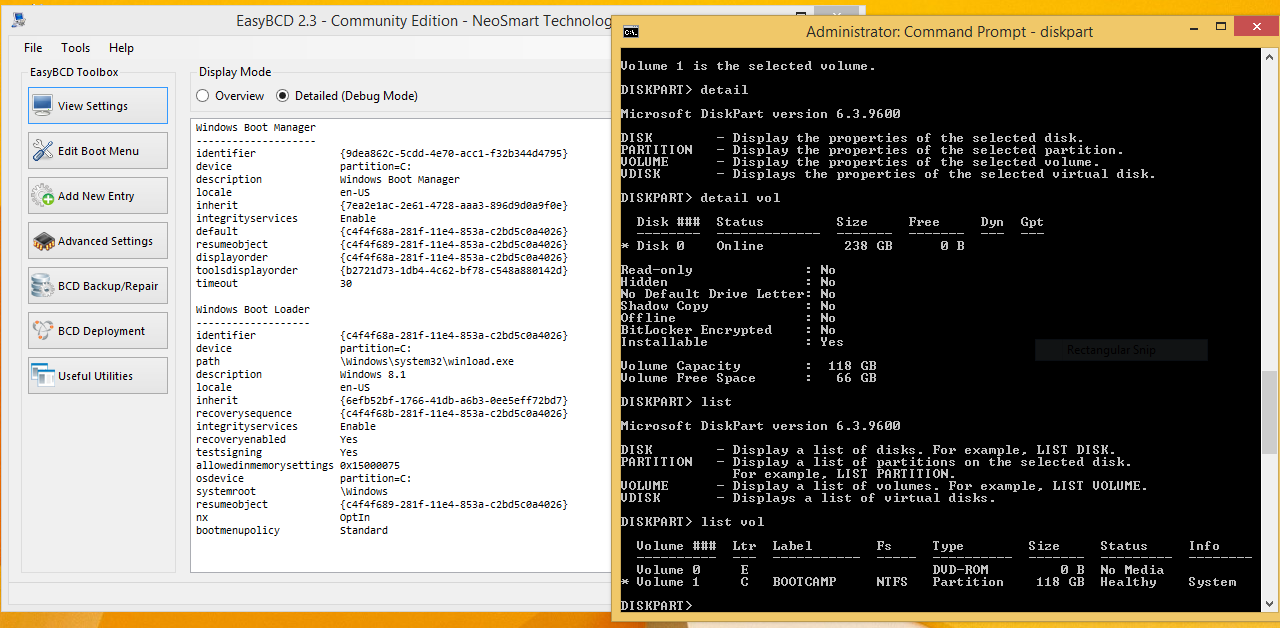Viewport: 1280px width, 628px height.
Task: Click the 'Disk 0' row in diskpart
Action: point(792,246)
